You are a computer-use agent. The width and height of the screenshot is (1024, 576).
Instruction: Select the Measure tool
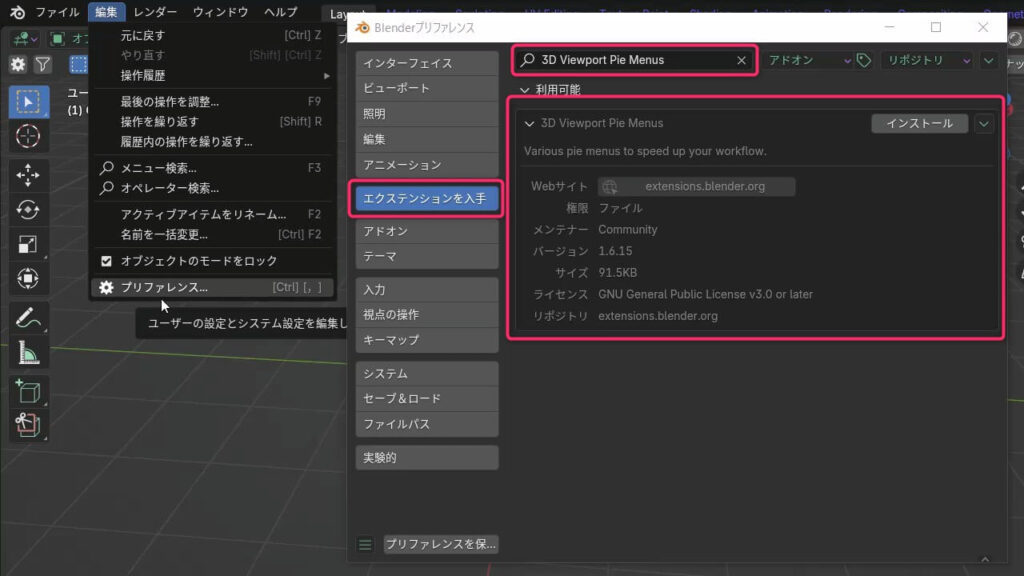click(28, 353)
